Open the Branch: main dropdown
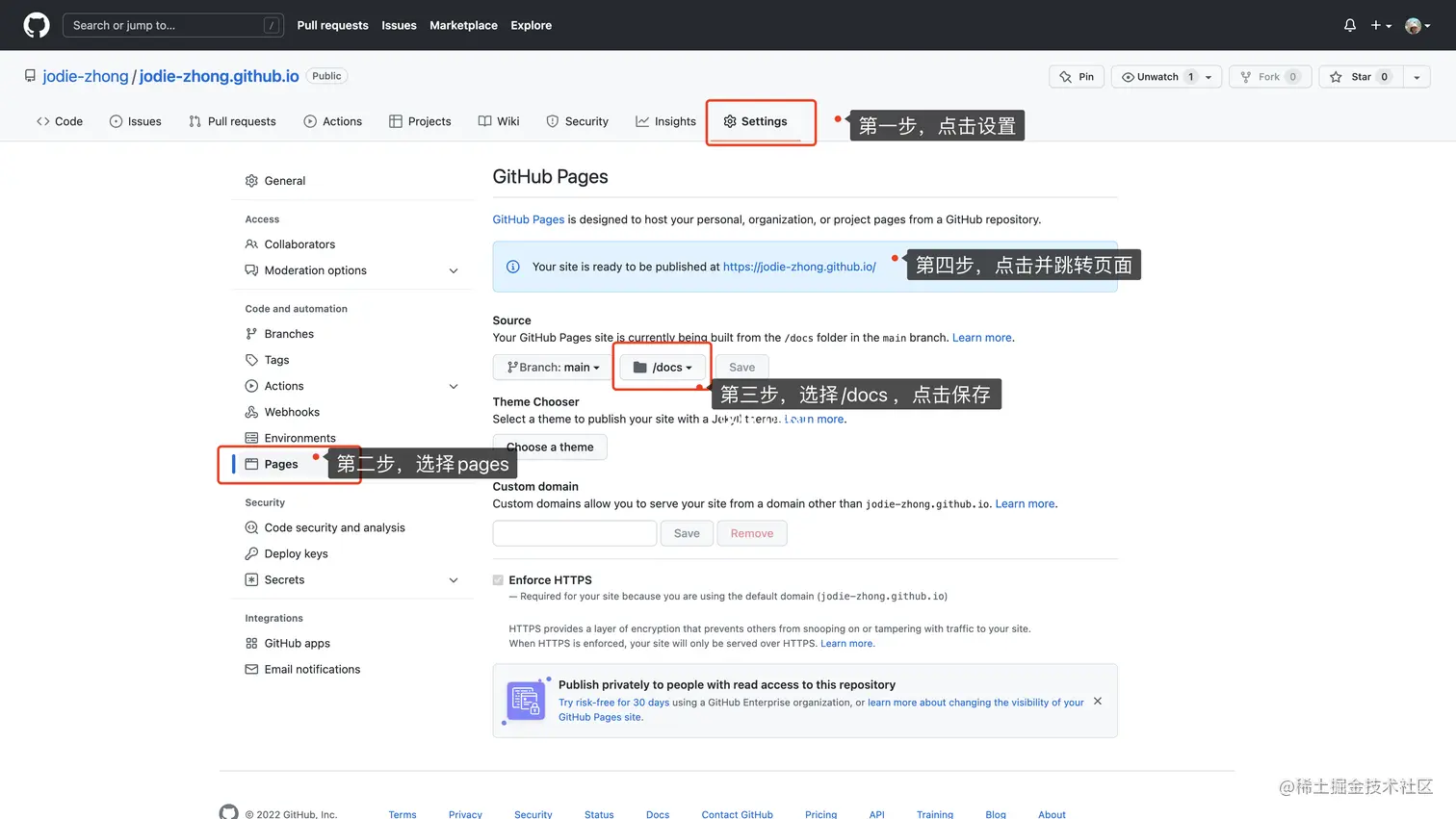The width and height of the screenshot is (1456, 819). click(x=554, y=368)
